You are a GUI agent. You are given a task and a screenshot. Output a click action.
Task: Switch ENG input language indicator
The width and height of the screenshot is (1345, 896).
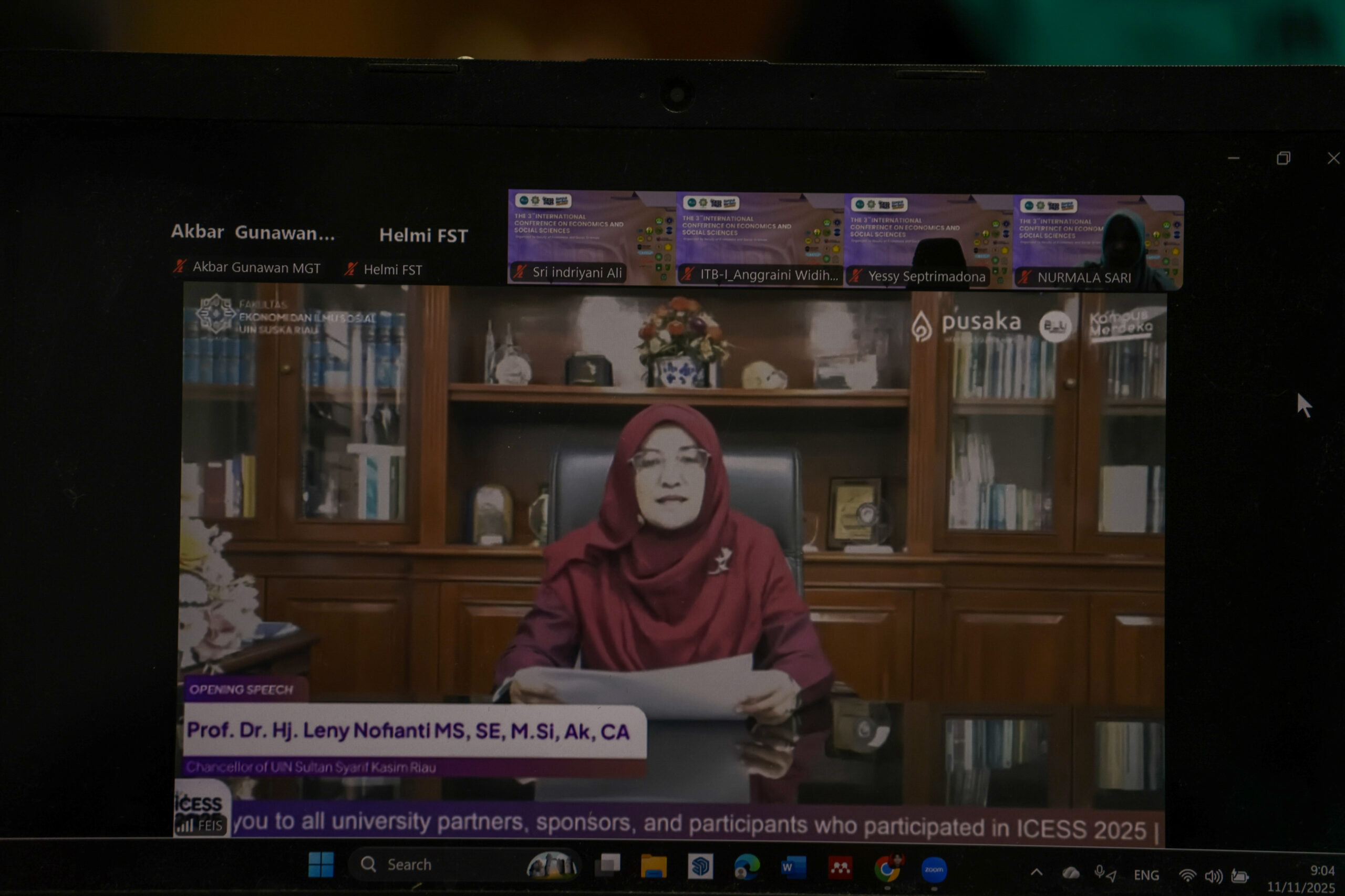tap(1146, 875)
